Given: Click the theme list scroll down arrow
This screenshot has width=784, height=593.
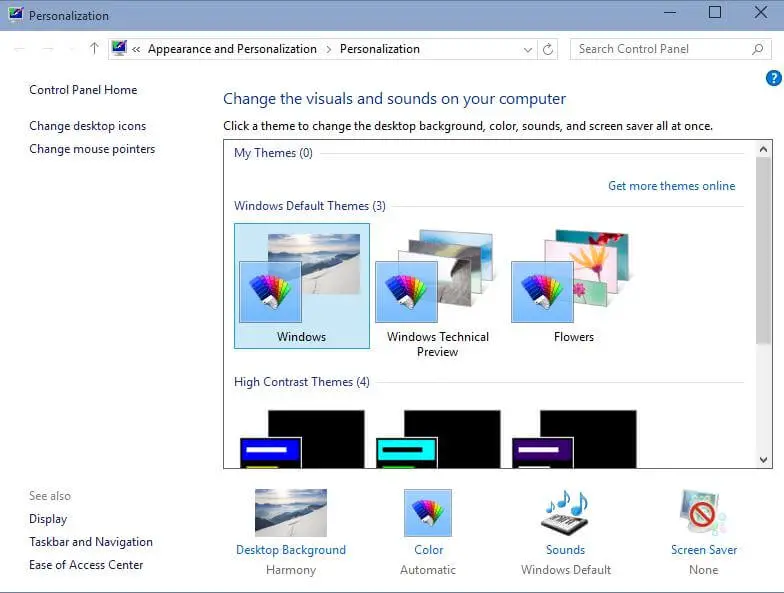Looking at the screenshot, I should click(x=763, y=460).
